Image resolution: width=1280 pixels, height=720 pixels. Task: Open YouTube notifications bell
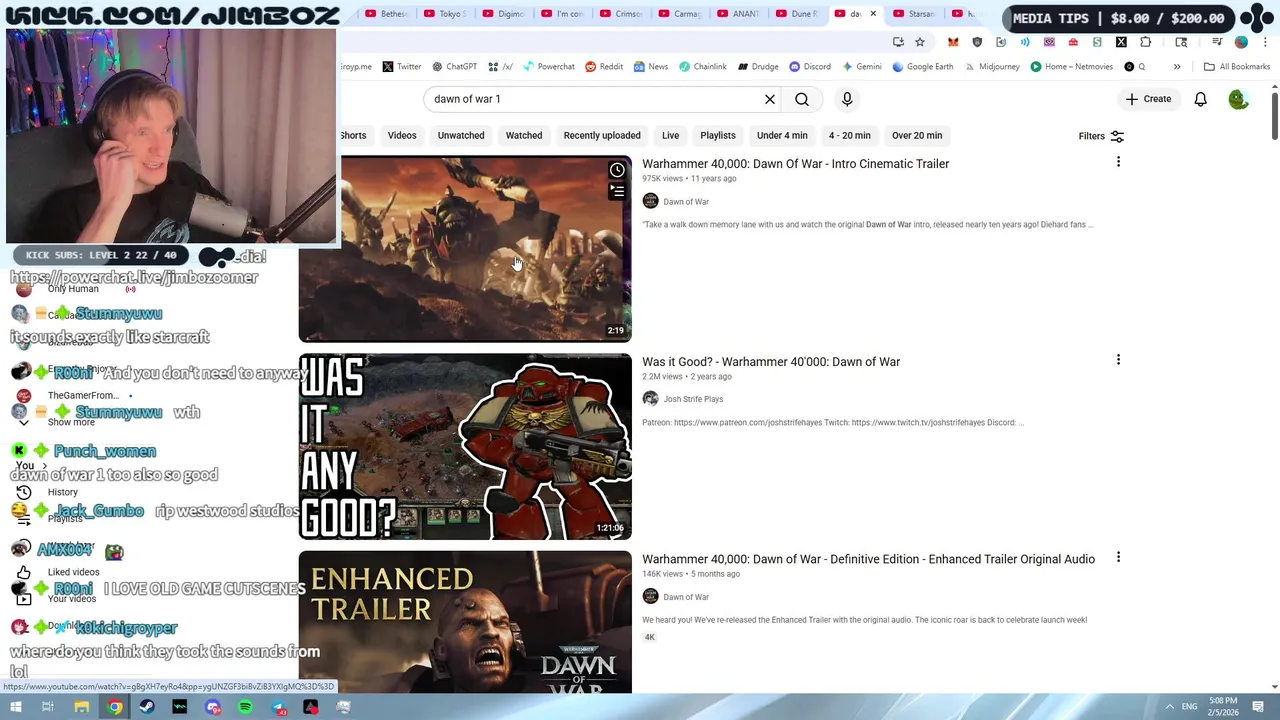[x=1200, y=99]
